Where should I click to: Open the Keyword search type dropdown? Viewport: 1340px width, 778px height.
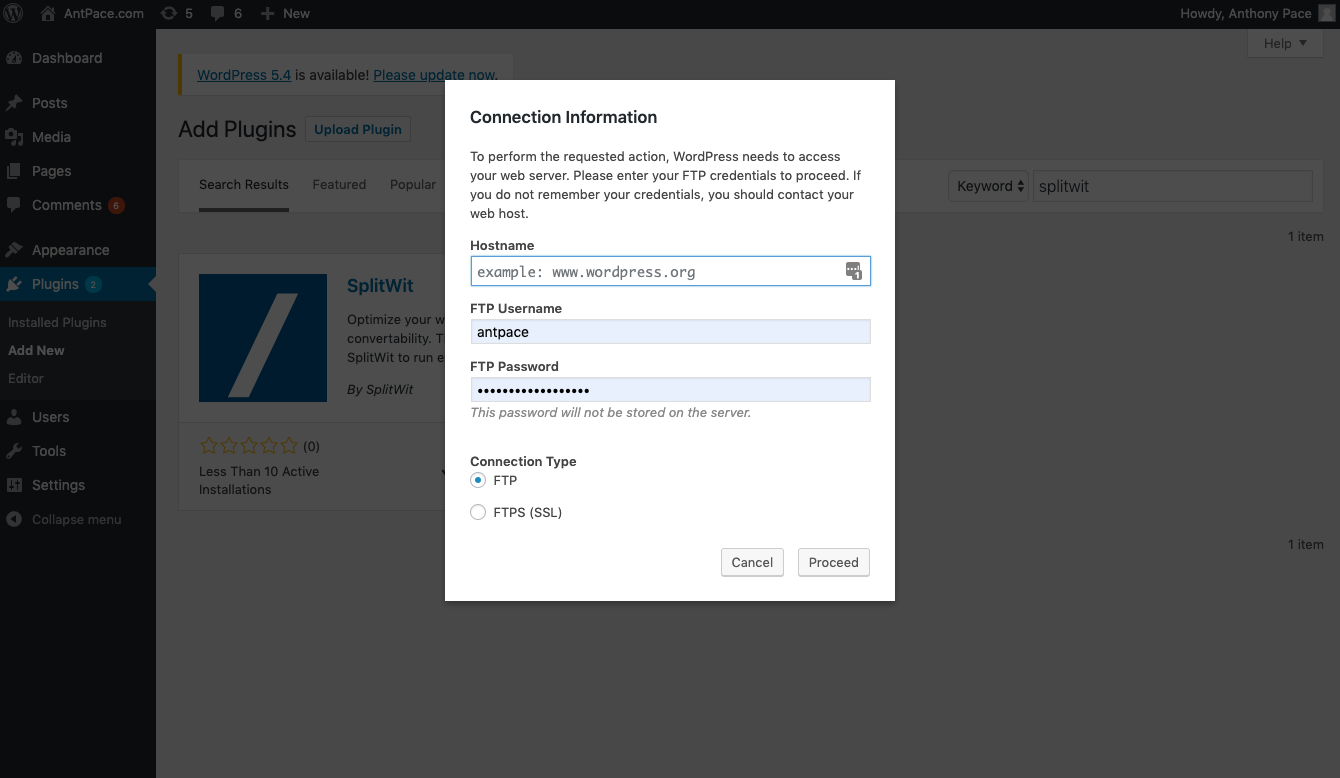988,186
